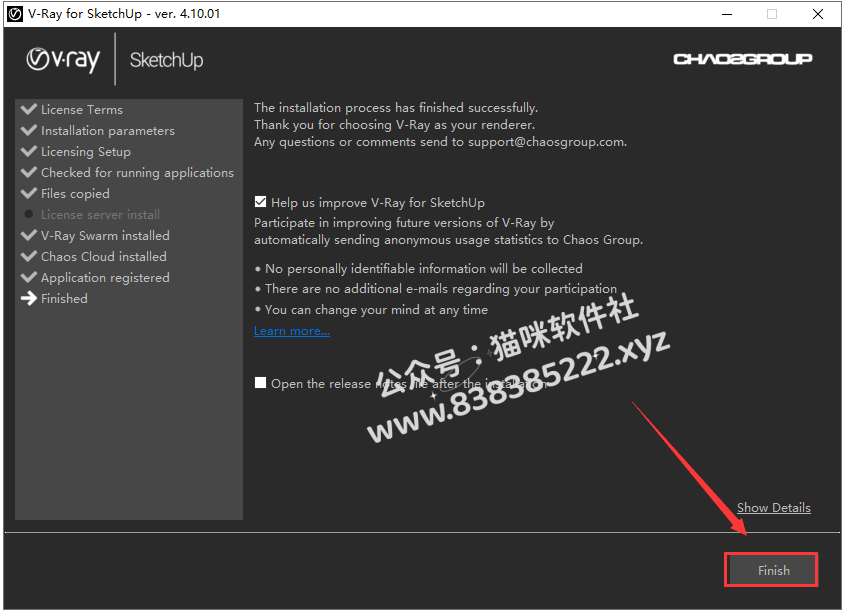Uncheck Help us improve V-Ray checkbox

261,202
